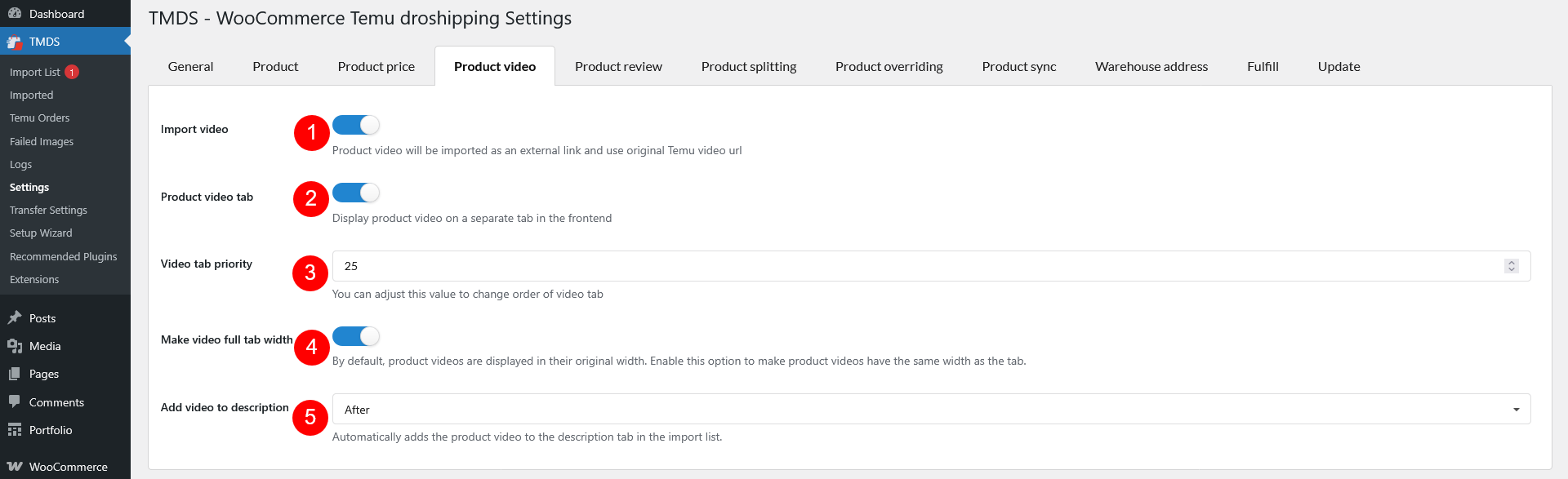Click the Posts pin icon
The image size is (1568, 479).
click(x=15, y=318)
